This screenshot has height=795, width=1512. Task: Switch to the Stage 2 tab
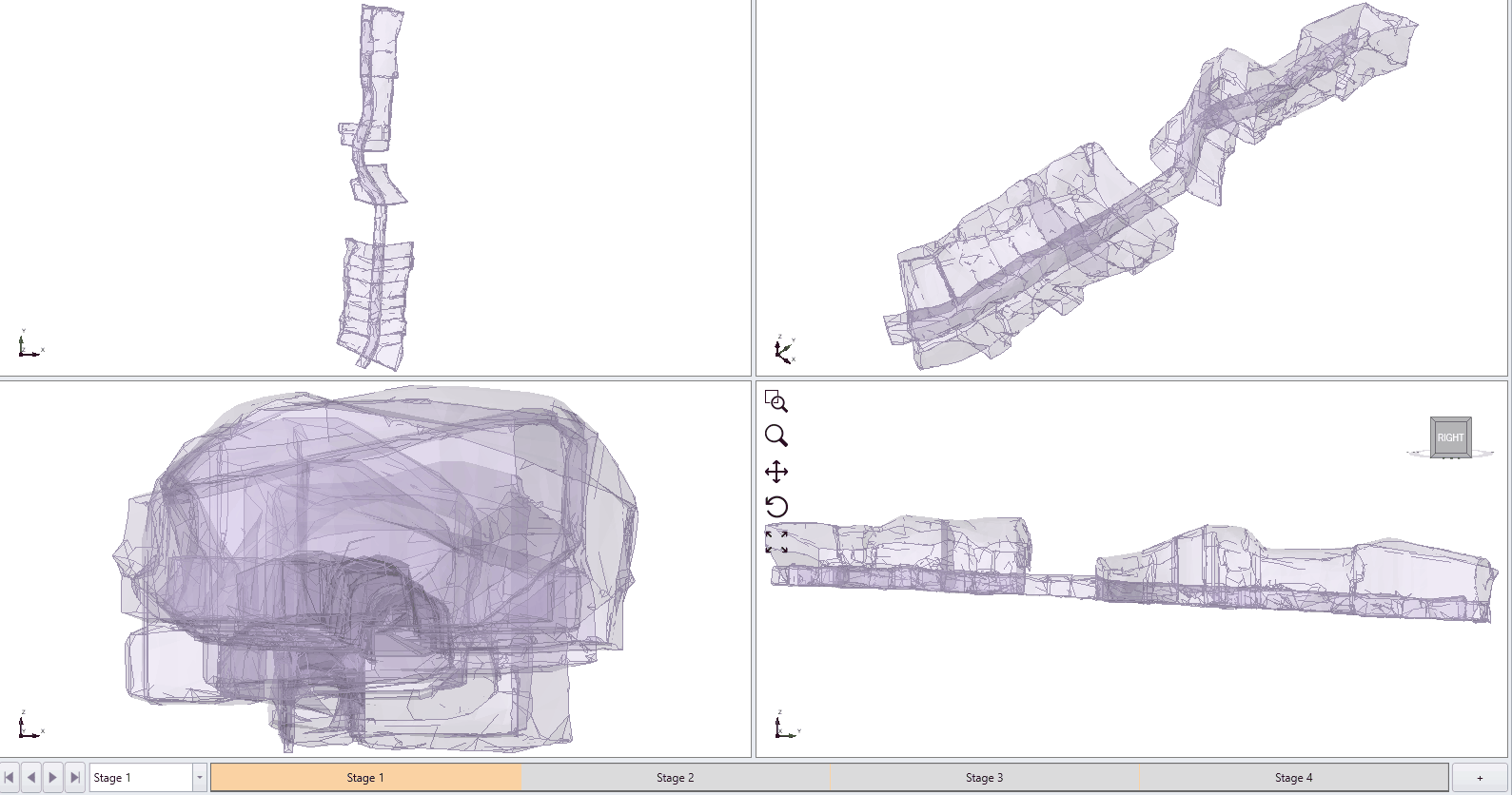click(675, 778)
